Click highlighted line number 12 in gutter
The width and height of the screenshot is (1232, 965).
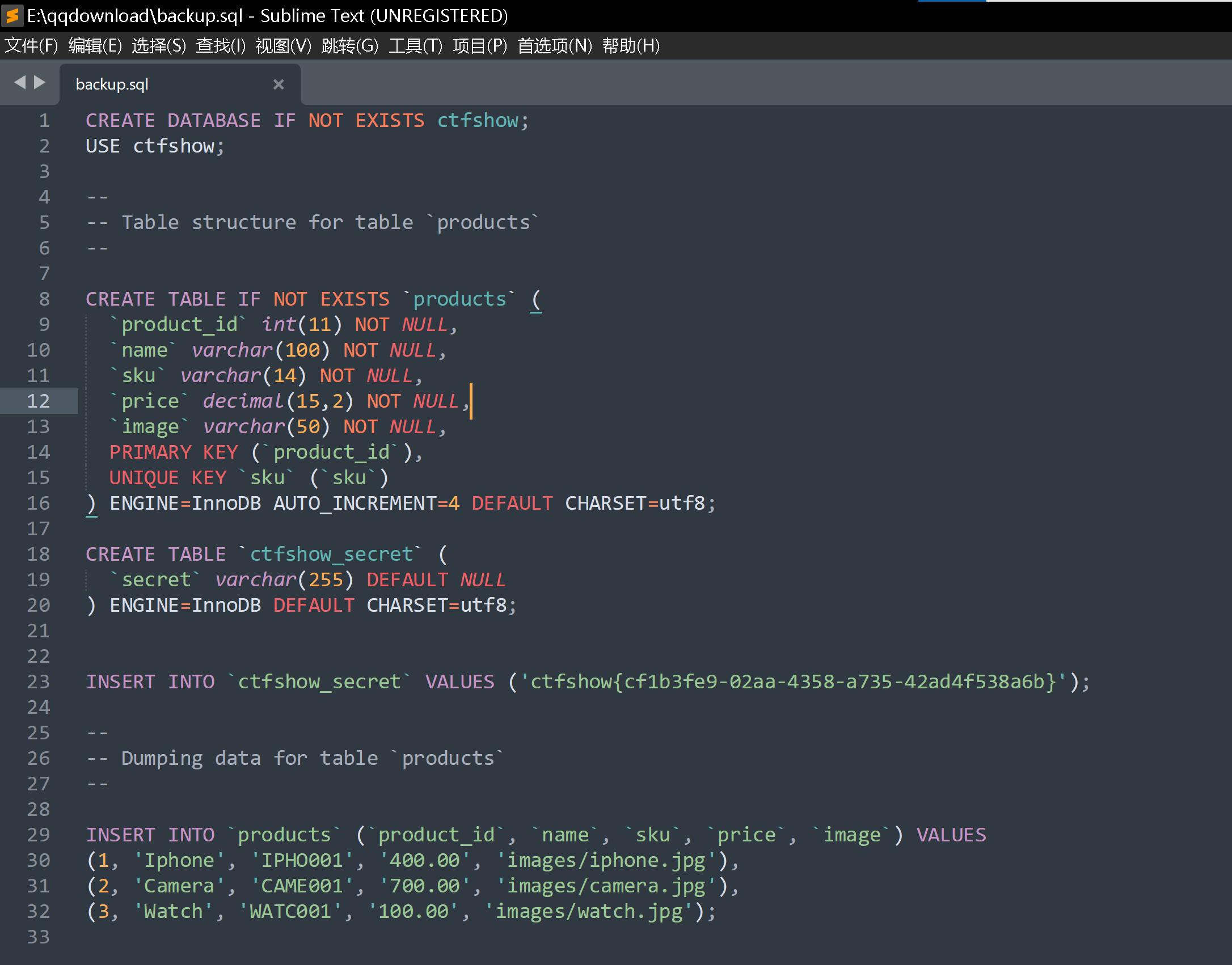pyautogui.click(x=39, y=401)
